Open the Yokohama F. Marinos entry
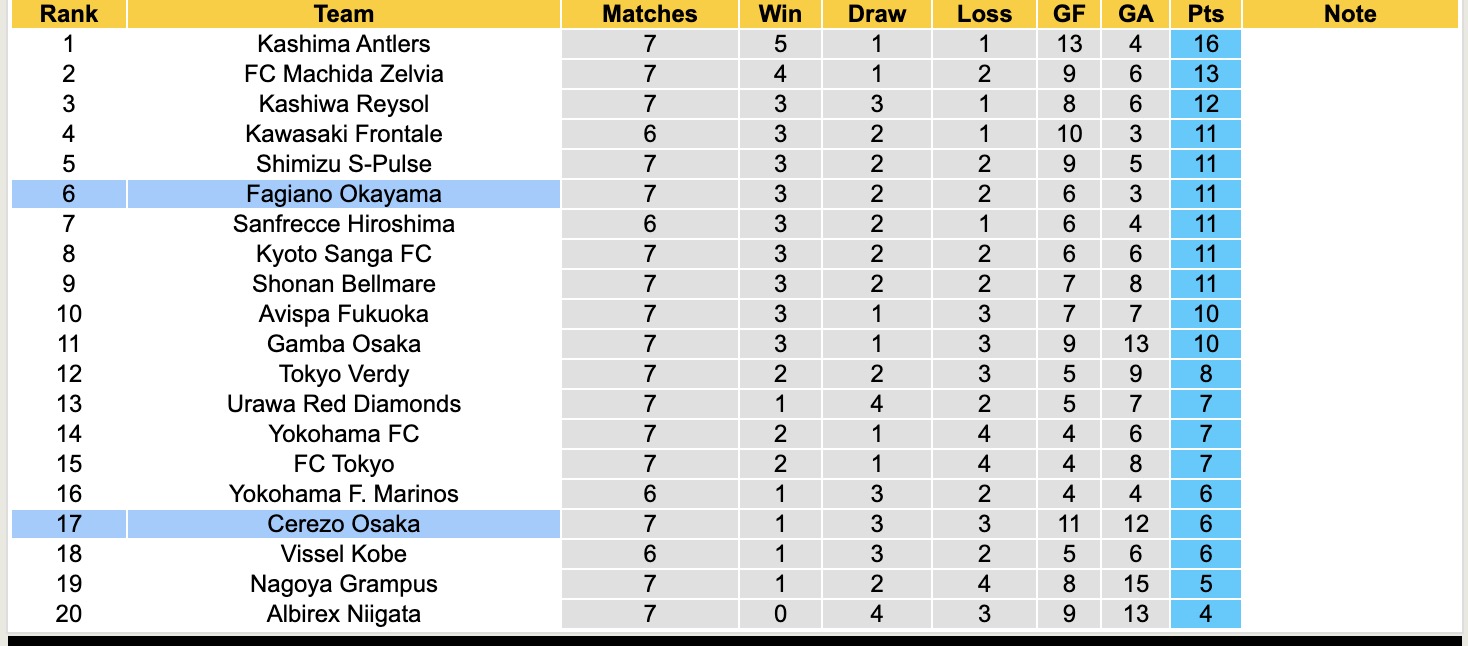Viewport: 1468px width, 646px height. coord(343,494)
